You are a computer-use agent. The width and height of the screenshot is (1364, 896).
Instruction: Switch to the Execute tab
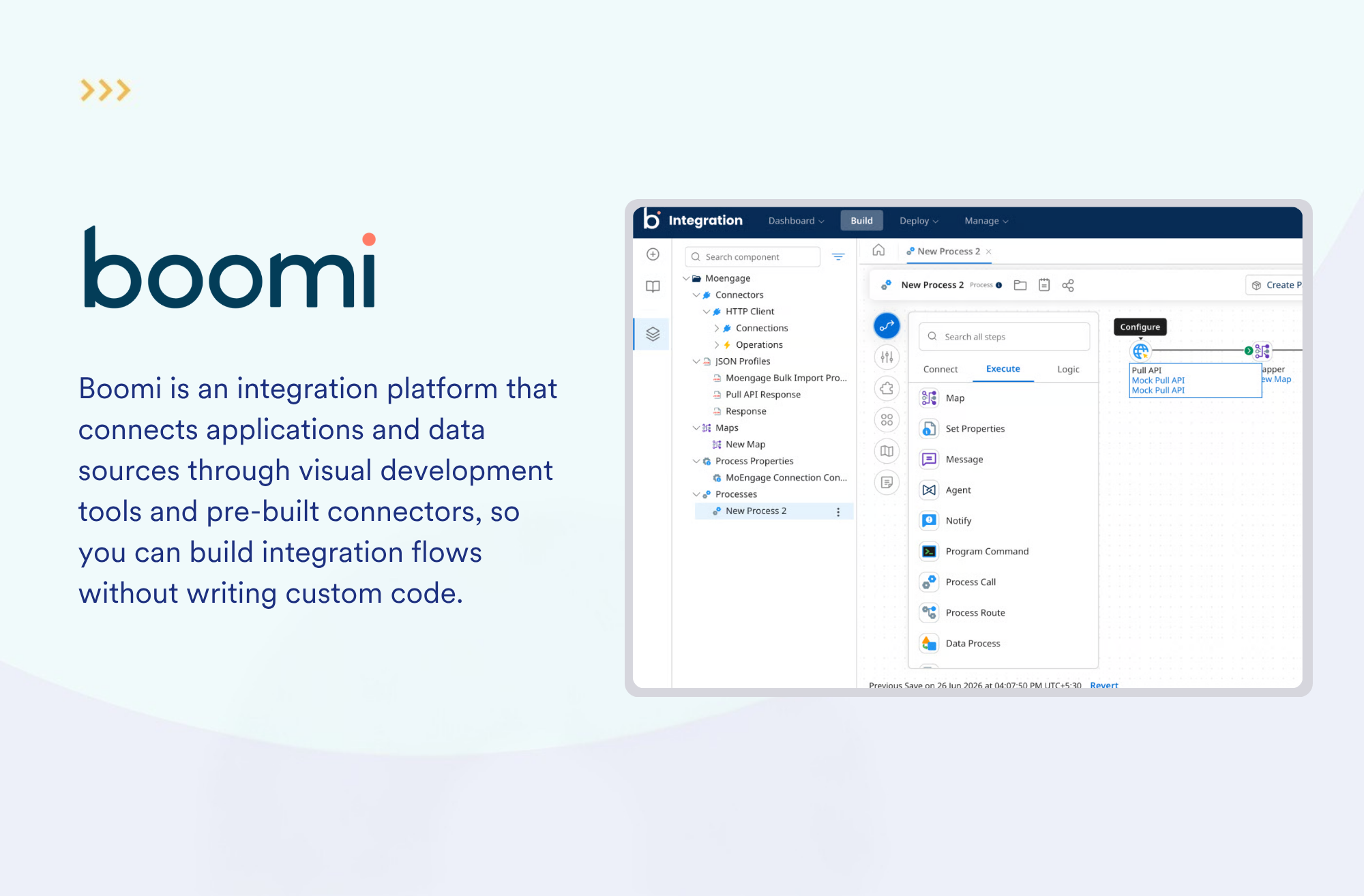1003,369
